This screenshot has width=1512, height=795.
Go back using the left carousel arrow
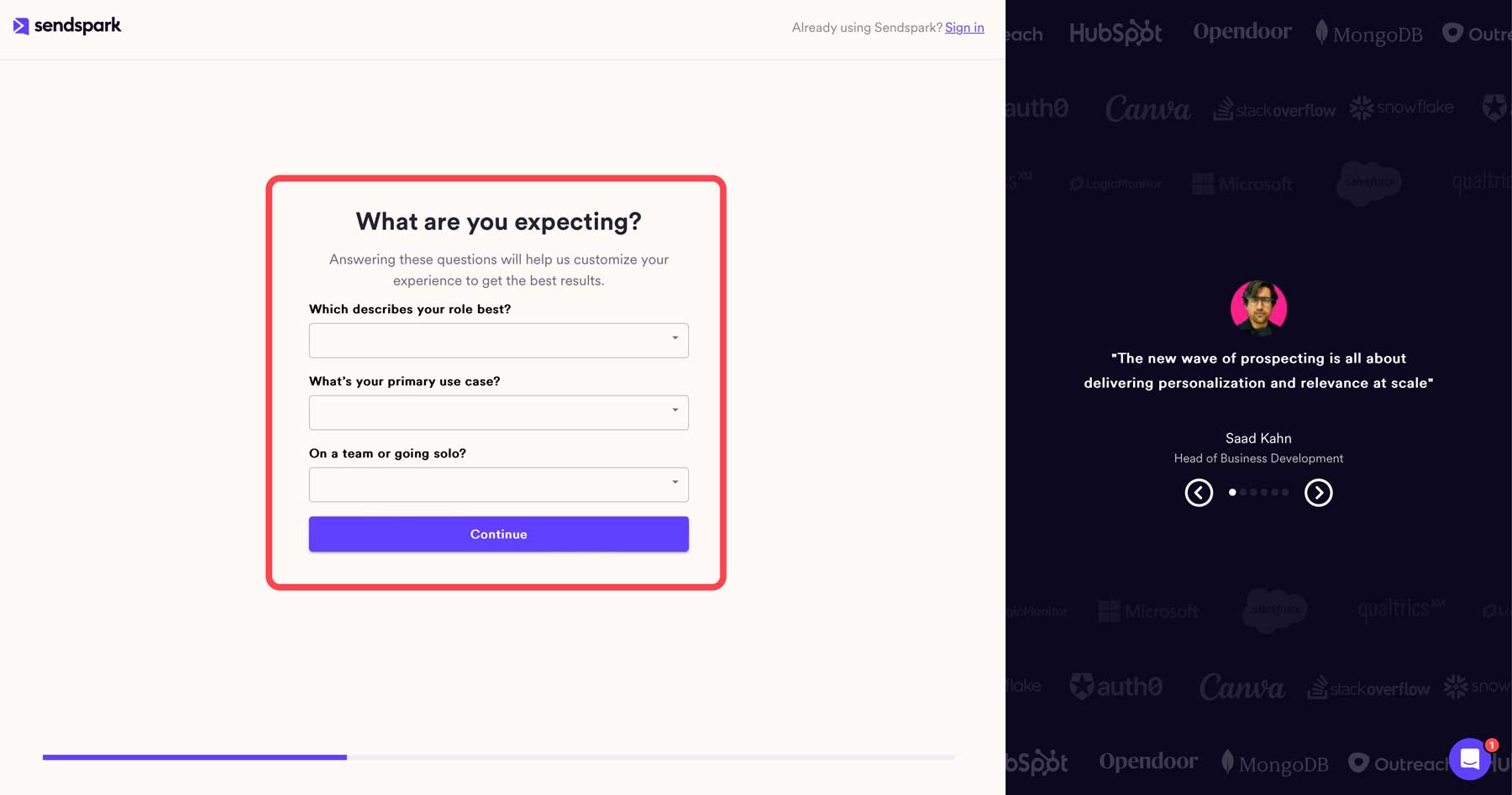coord(1199,493)
